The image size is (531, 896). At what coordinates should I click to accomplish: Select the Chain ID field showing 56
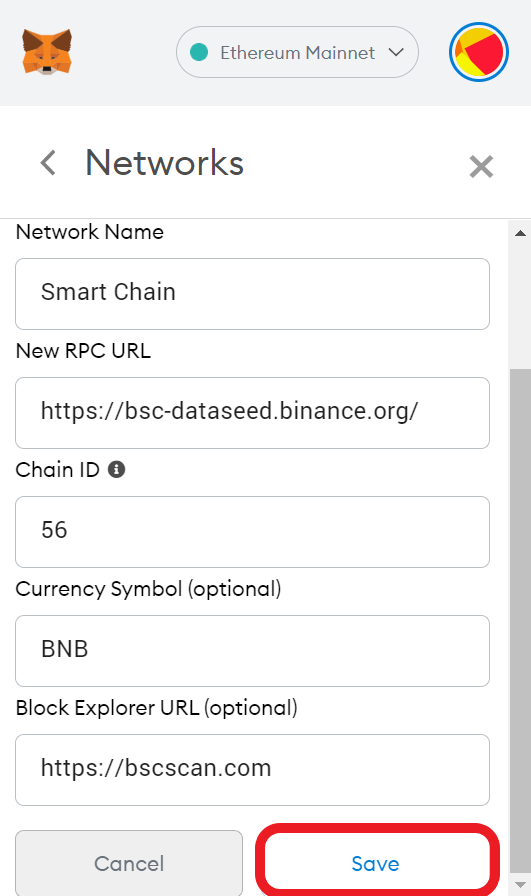click(x=253, y=531)
